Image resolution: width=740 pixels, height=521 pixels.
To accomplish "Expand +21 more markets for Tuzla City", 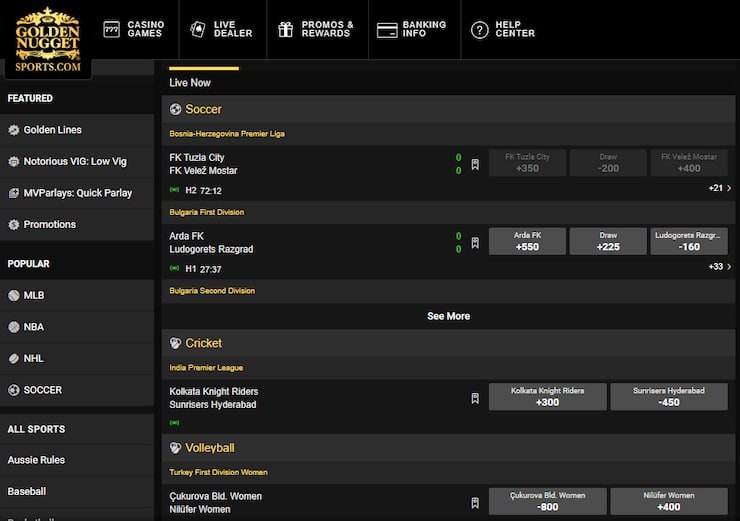I will [719, 188].
